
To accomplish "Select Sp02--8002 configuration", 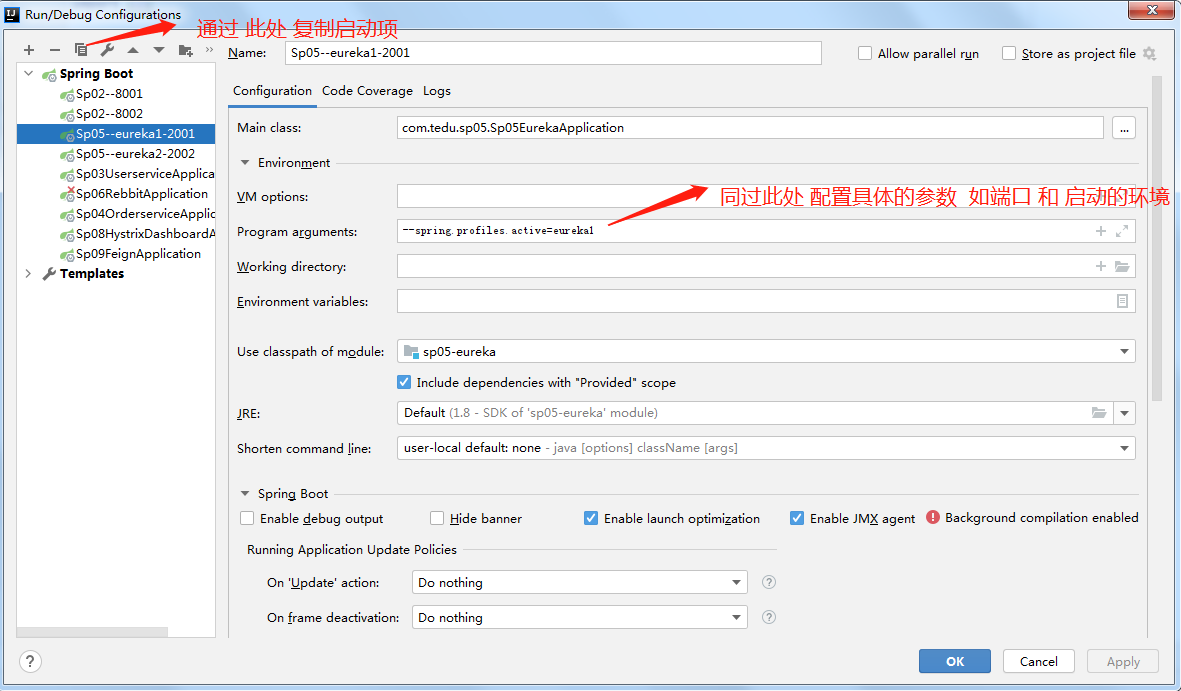I will point(108,114).
